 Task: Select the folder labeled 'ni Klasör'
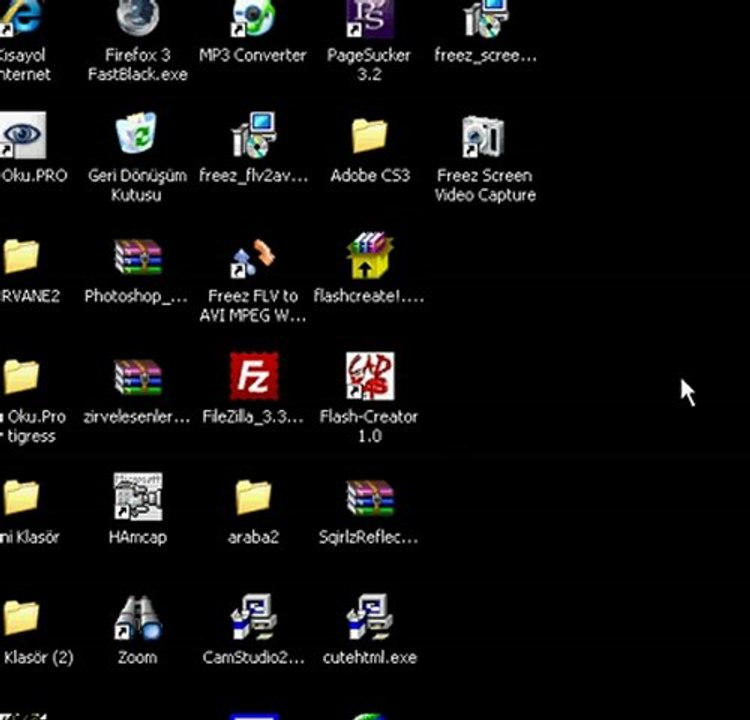(x=21, y=498)
